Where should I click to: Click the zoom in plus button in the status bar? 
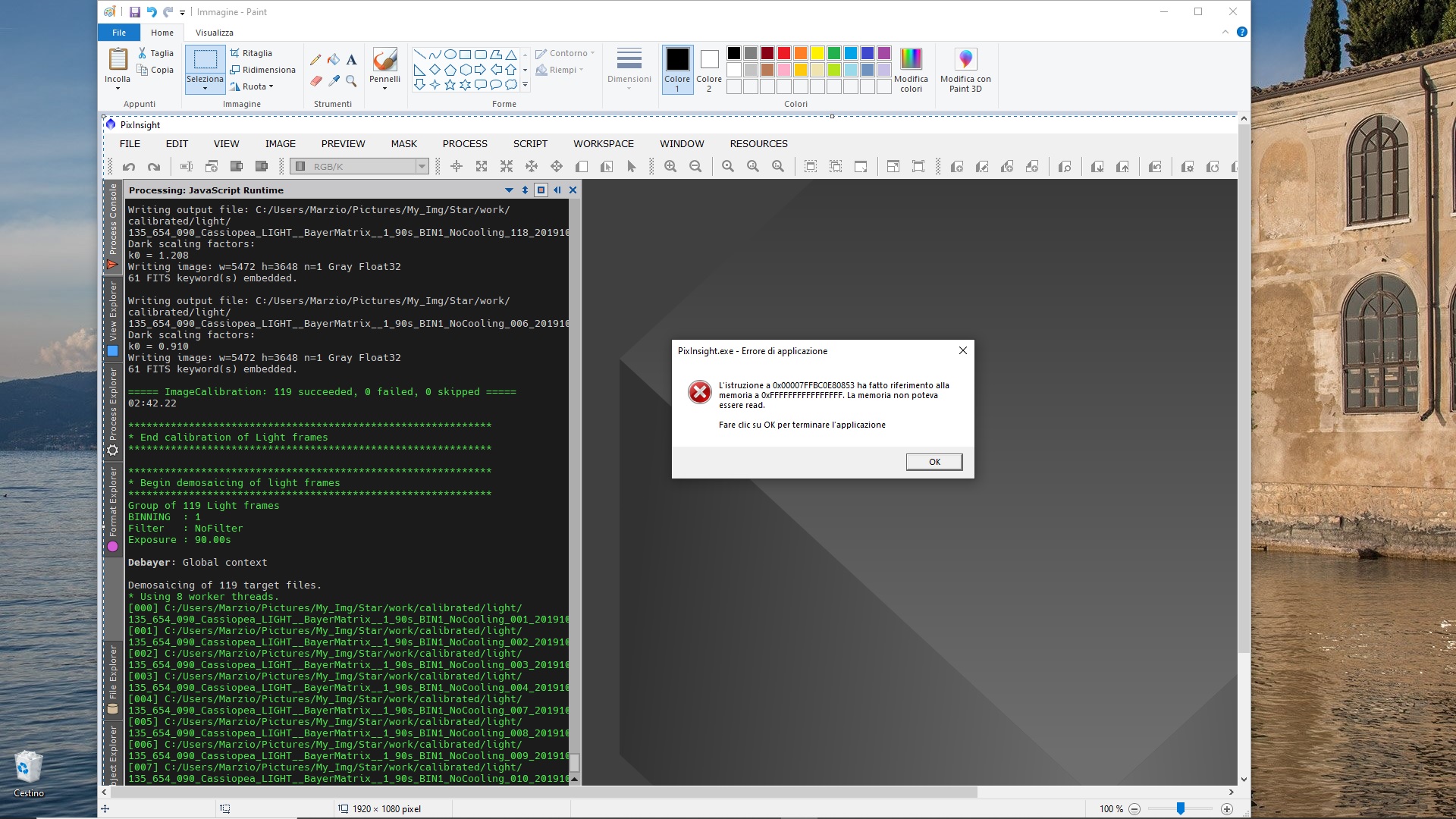pyautogui.click(x=1226, y=809)
